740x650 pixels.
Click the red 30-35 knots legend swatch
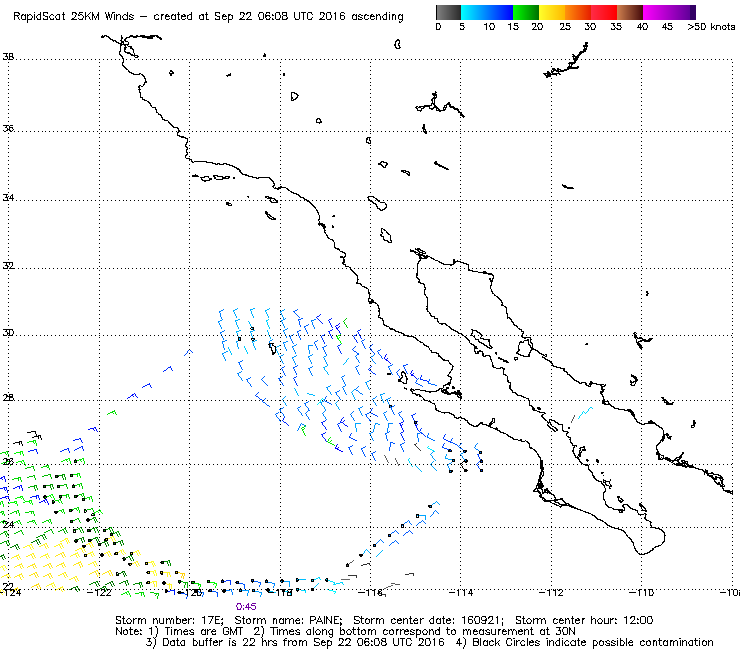pos(604,12)
